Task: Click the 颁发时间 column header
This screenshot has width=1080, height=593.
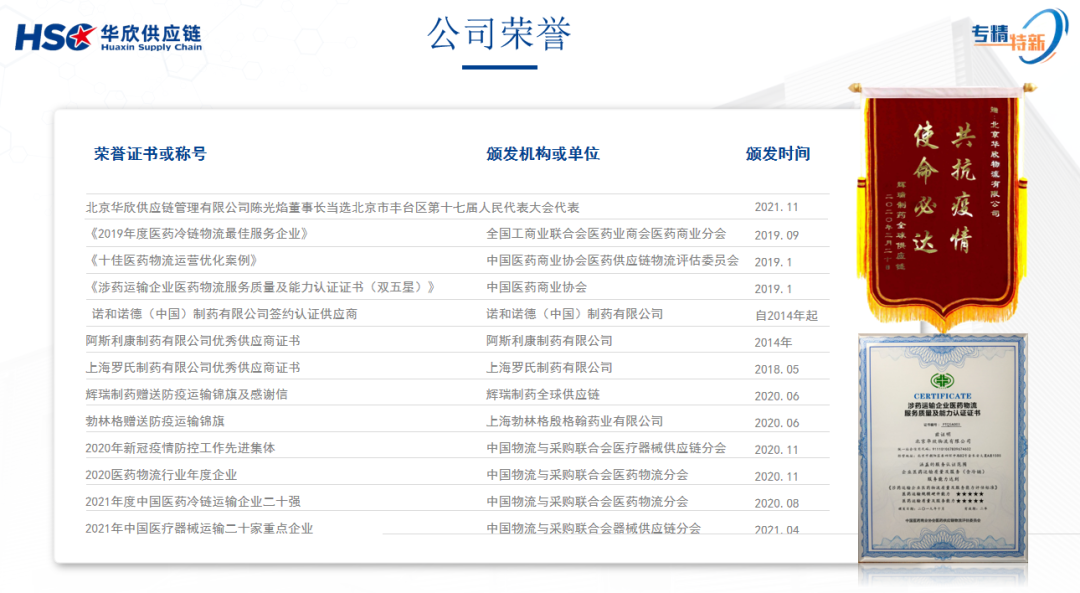Action: pos(778,154)
